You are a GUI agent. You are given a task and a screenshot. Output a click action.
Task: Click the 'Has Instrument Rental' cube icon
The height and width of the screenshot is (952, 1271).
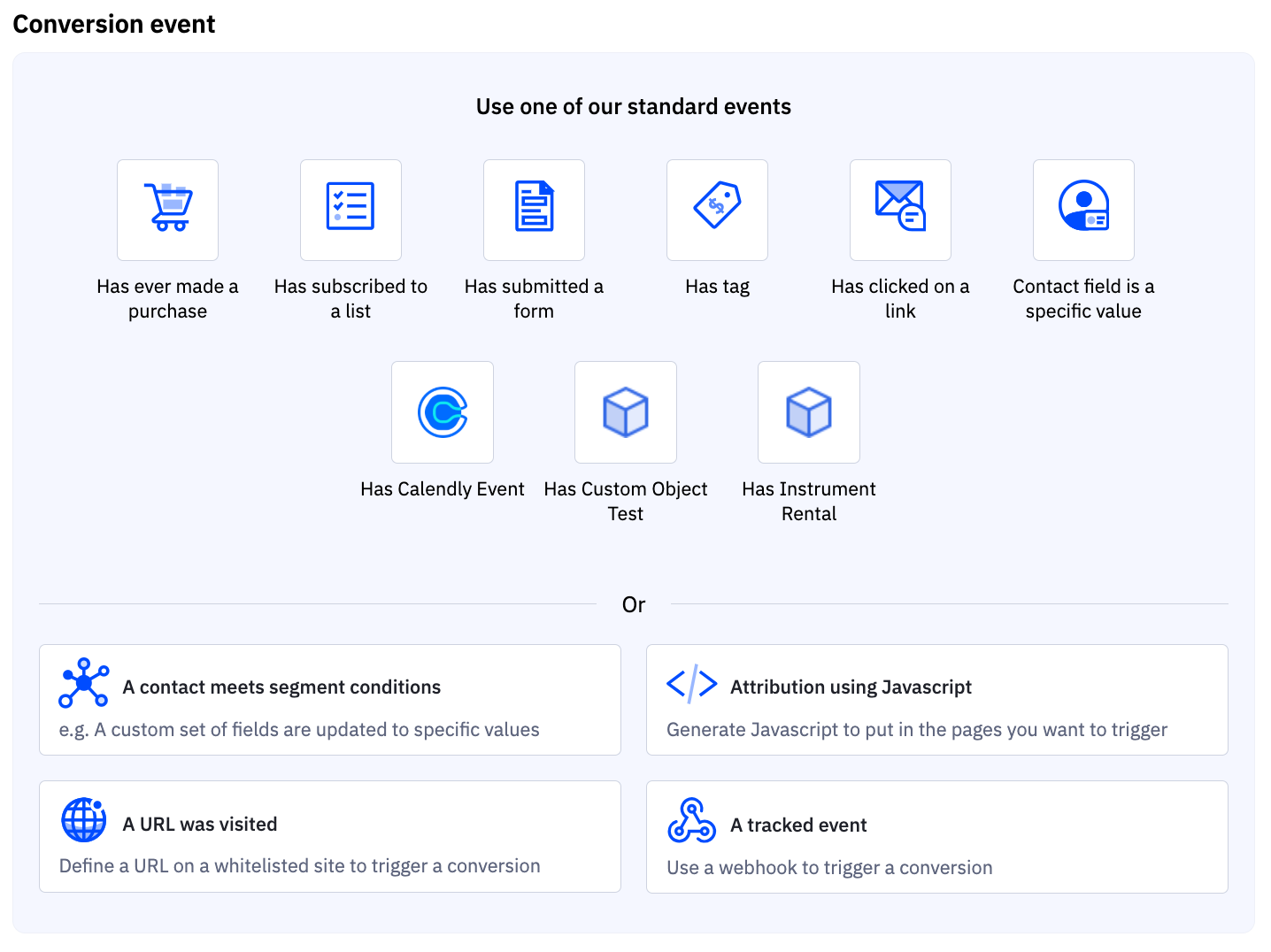808,412
